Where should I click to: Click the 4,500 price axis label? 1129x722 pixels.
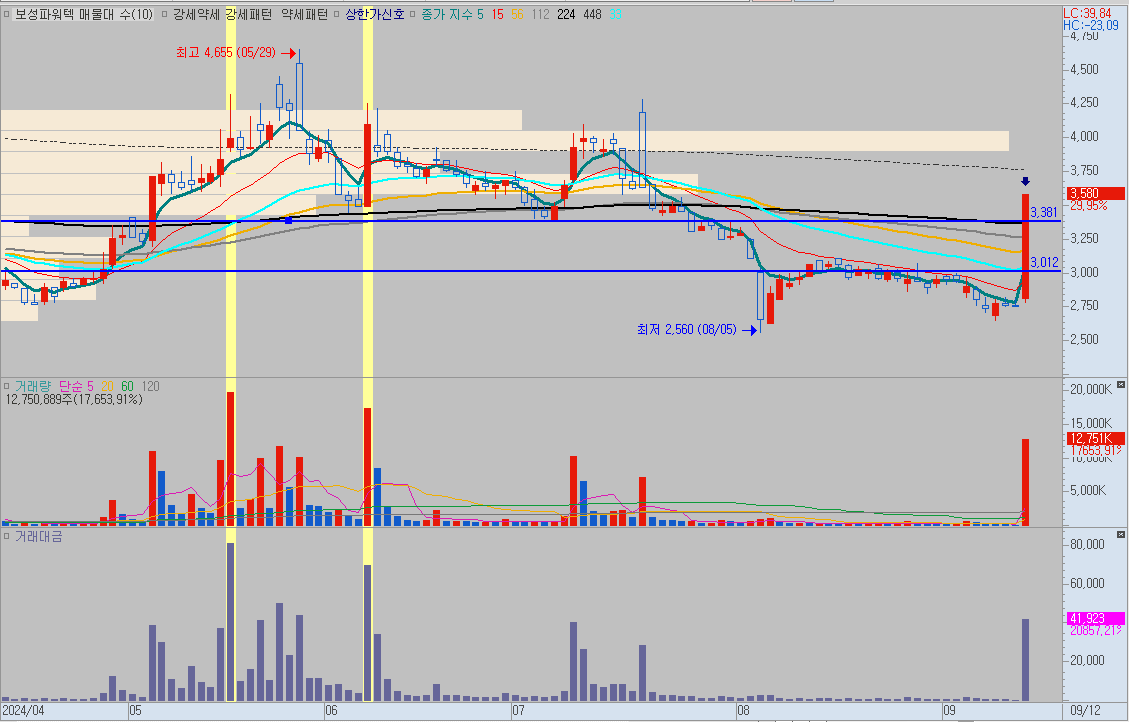pos(1084,69)
